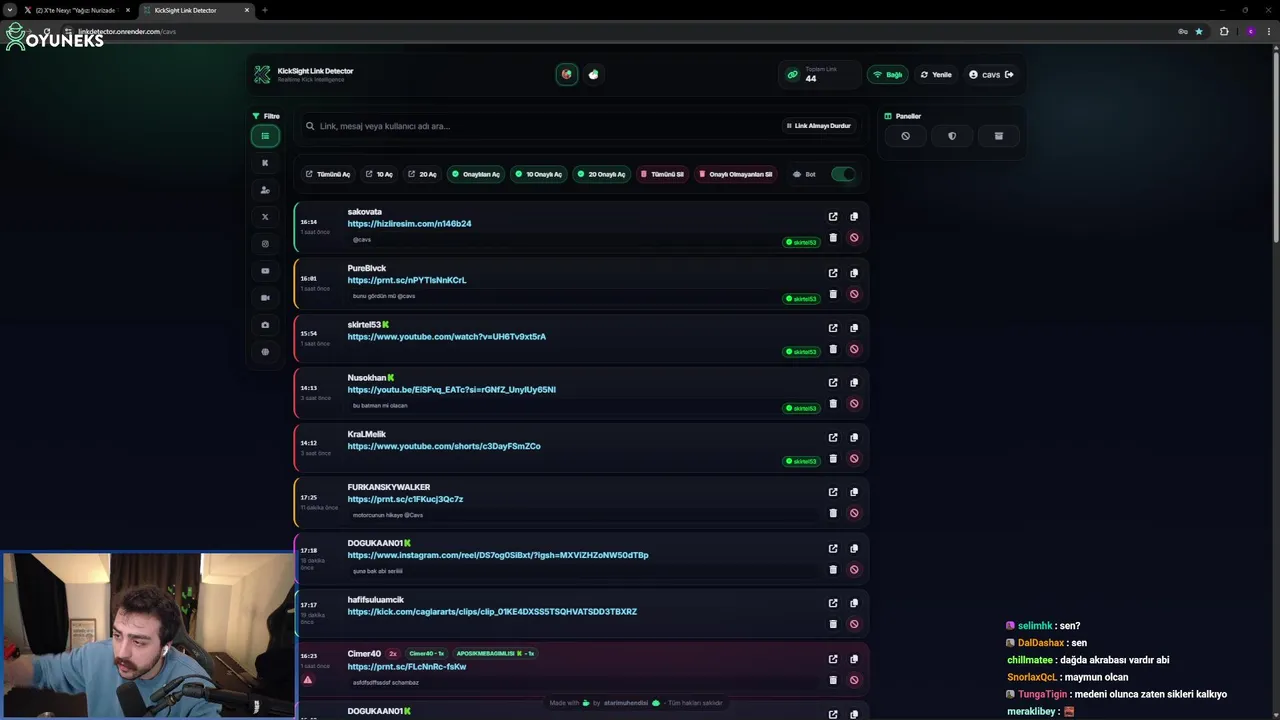Filter links by X (Twitter) icon
This screenshot has width=1280, height=720.
tap(265, 217)
